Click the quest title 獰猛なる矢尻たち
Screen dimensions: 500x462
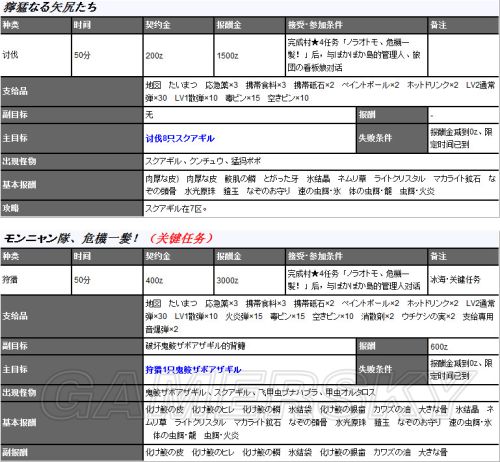pos(49,7)
